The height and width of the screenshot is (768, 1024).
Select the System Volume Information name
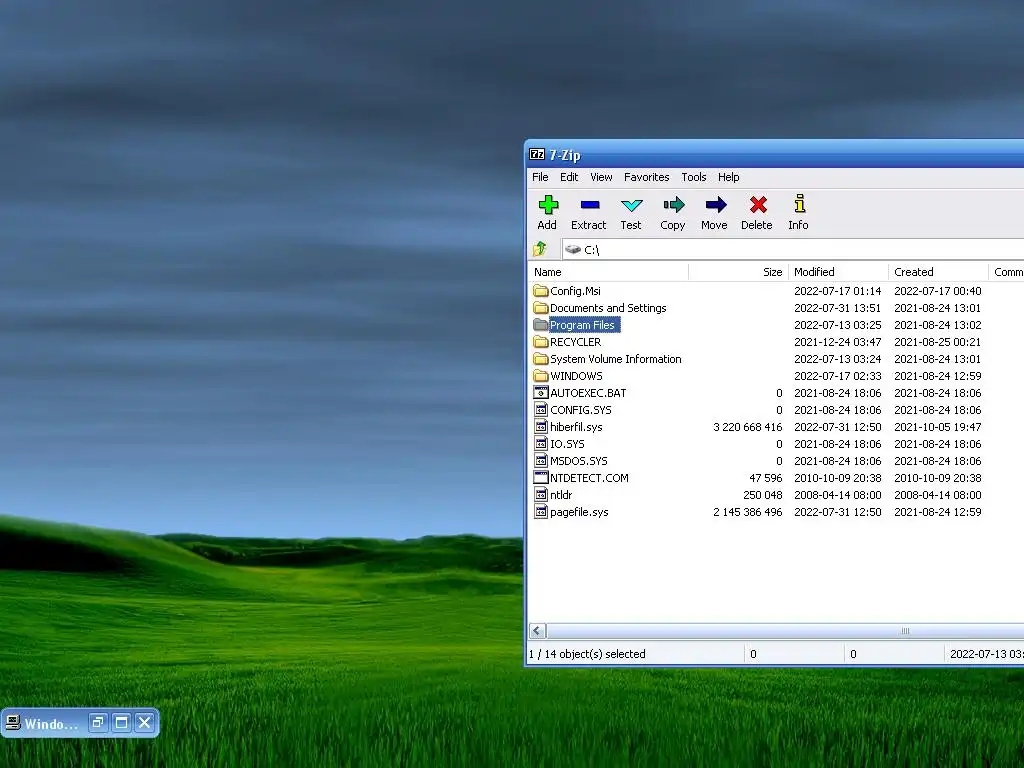click(x=615, y=359)
